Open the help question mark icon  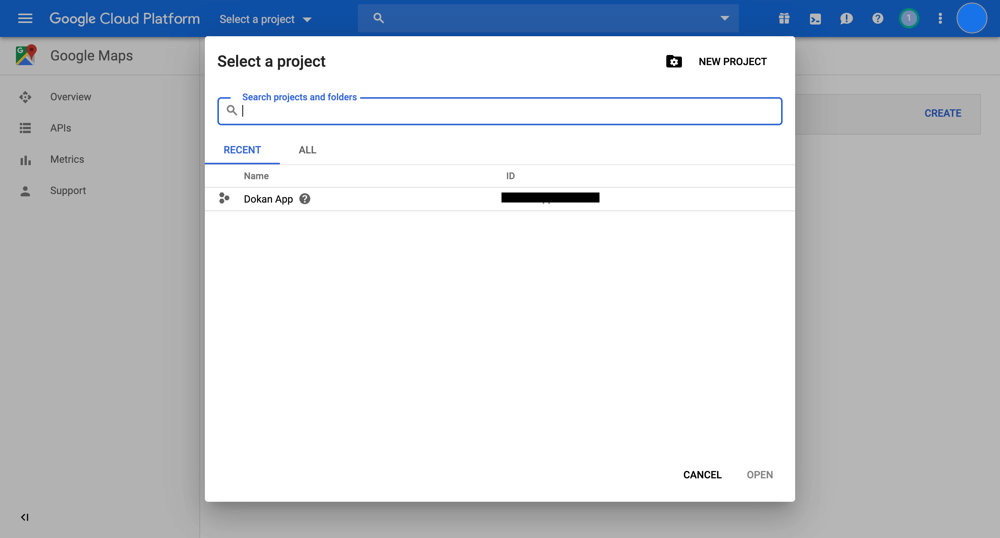click(878, 18)
